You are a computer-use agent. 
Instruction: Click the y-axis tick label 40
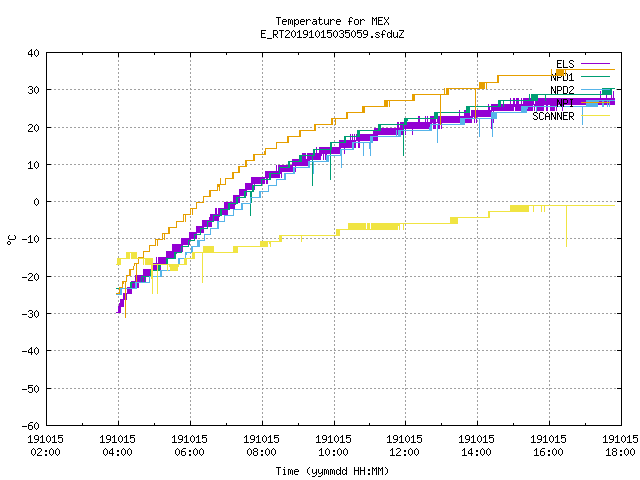33,53
